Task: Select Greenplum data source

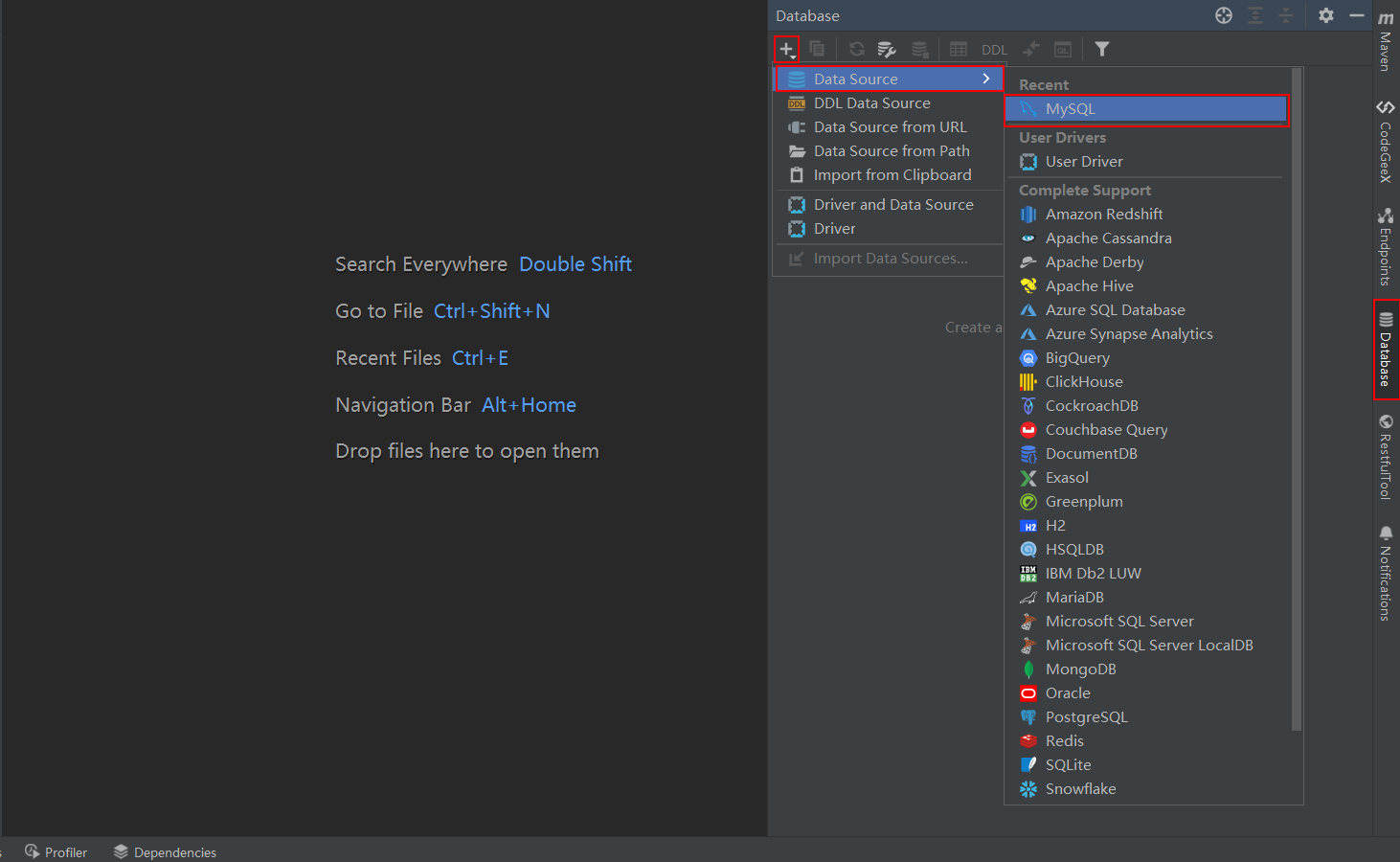Action: pos(1146,502)
